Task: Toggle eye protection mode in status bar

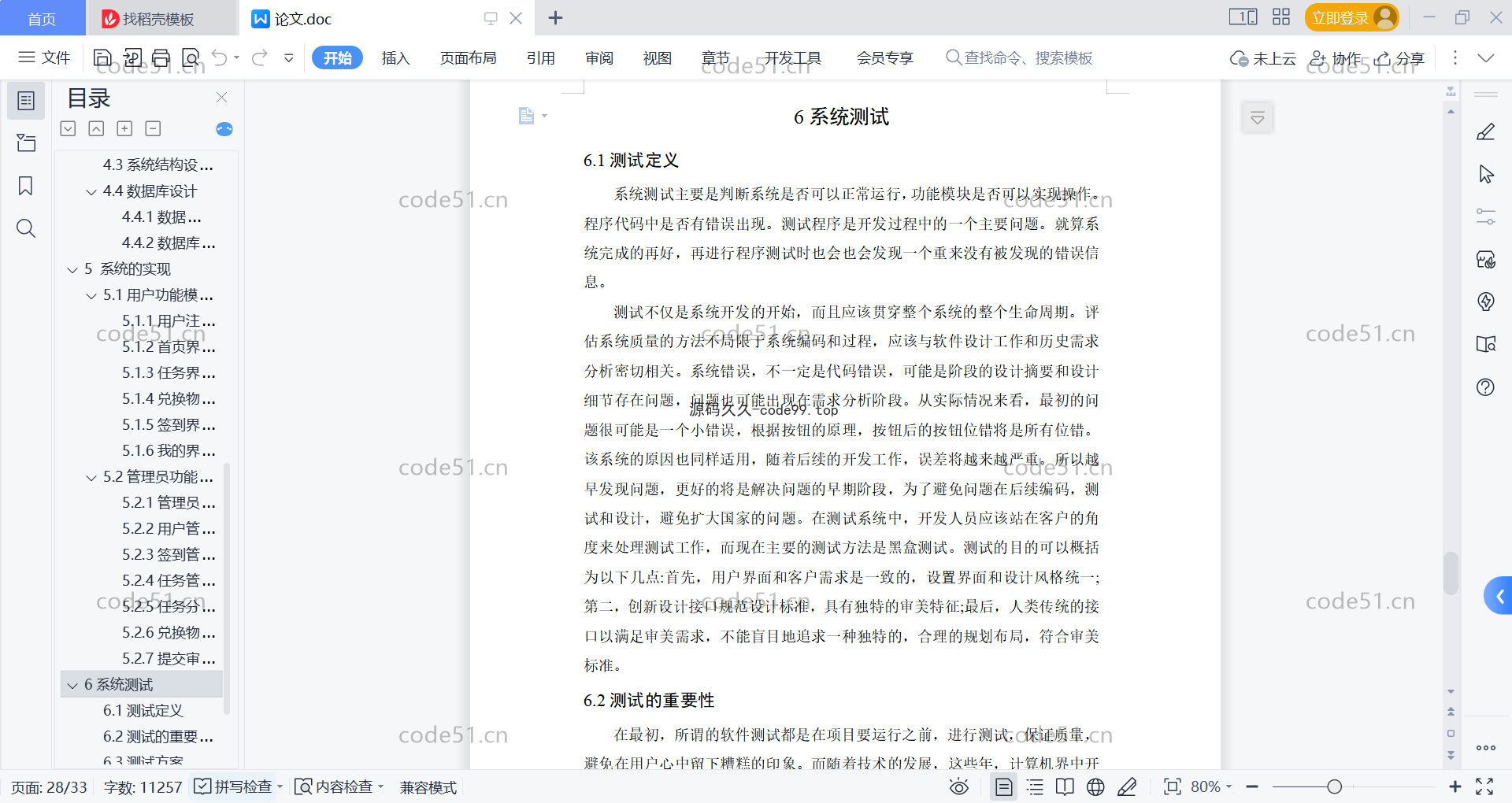Action: coord(958,786)
